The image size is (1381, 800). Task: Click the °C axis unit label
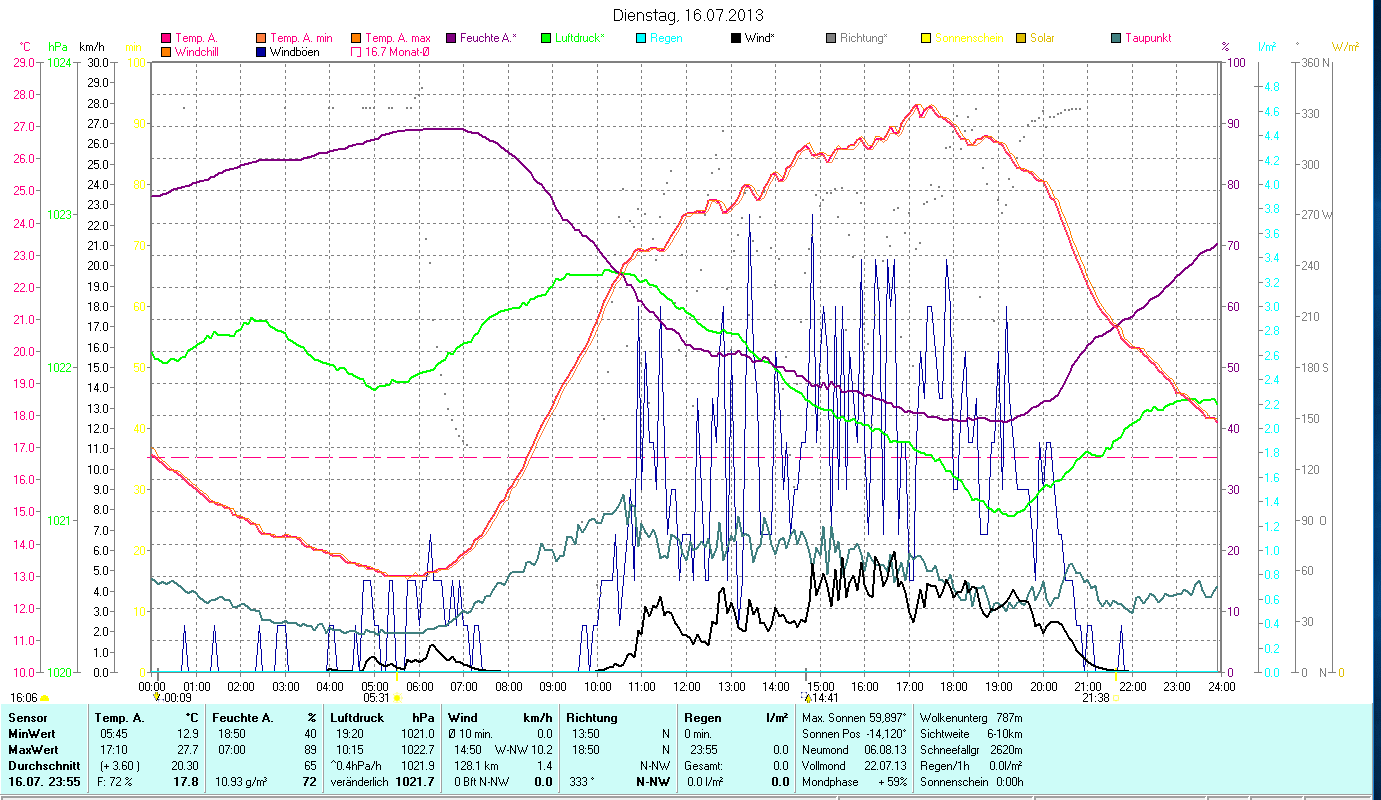click(25, 47)
